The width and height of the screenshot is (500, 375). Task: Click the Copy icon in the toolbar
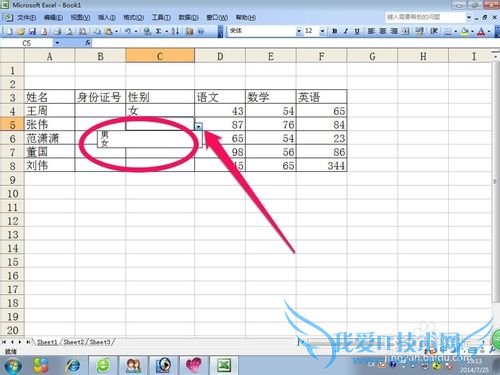97,31
